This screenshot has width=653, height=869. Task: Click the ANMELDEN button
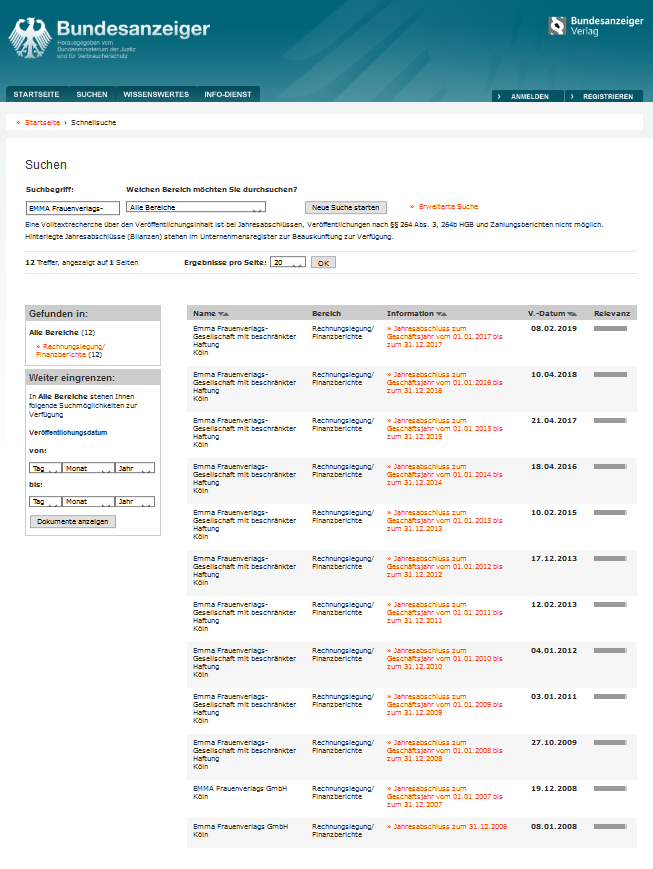click(528, 96)
